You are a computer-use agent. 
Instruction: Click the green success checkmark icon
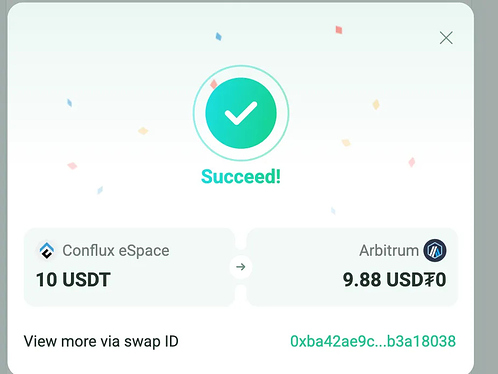pyautogui.click(x=241, y=113)
